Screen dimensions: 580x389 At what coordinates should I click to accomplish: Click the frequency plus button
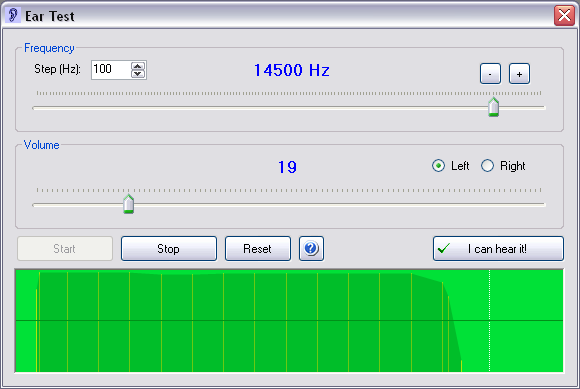tap(519, 74)
